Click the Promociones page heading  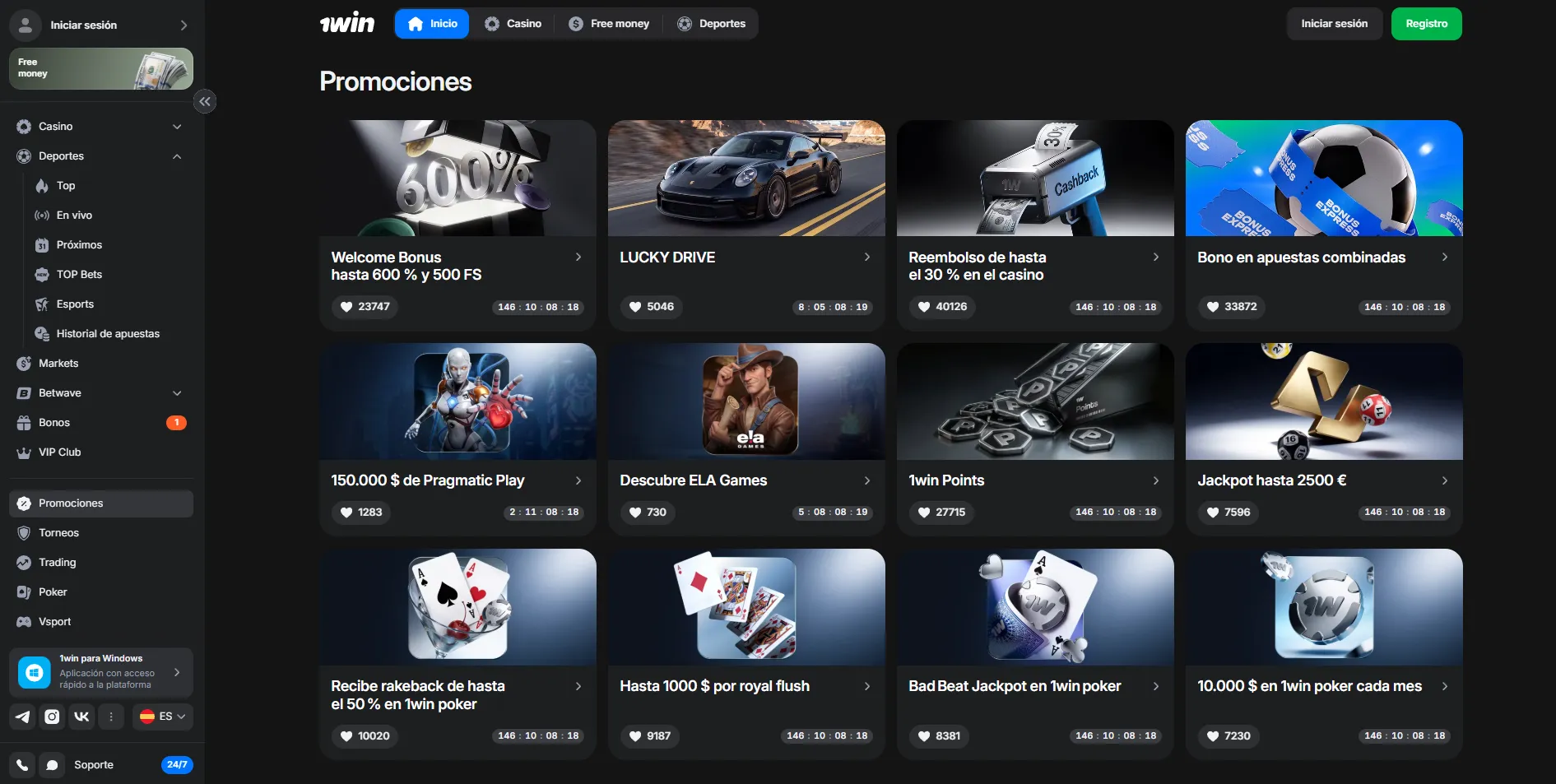pyautogui.click(x=395, y=81)
